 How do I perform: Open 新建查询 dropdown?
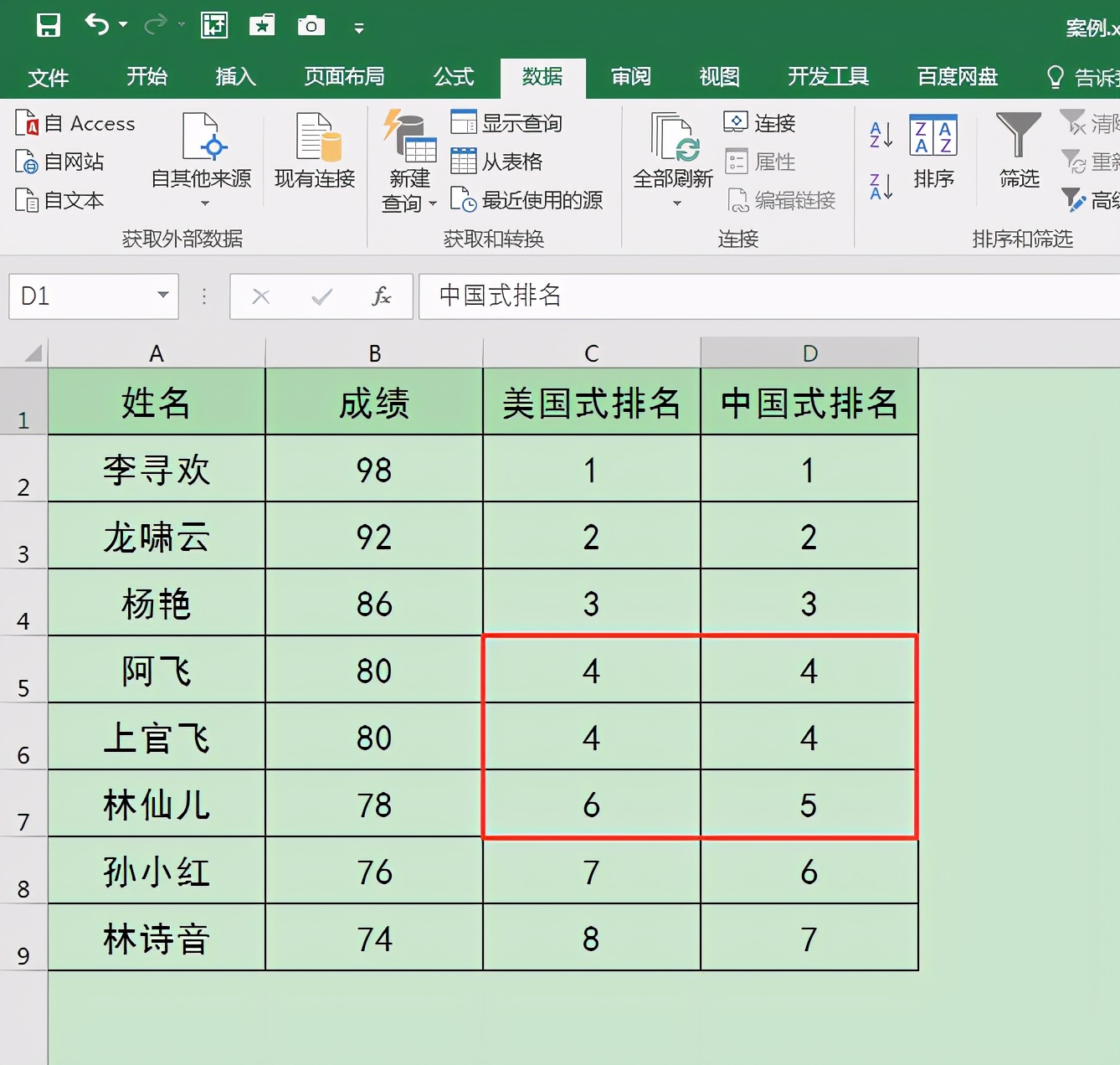point(409,161)
